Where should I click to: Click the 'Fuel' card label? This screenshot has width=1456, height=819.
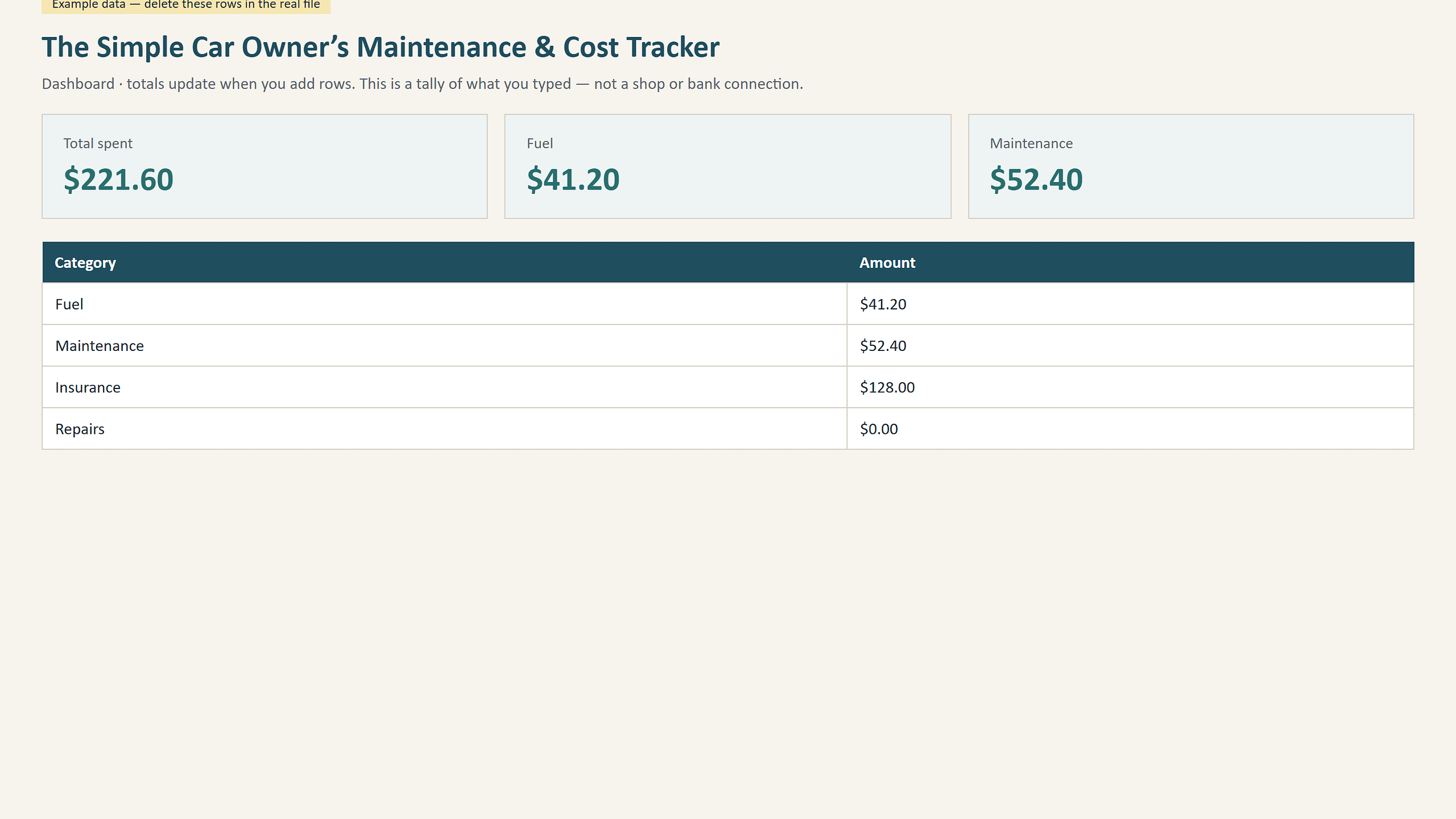[540, 143]
